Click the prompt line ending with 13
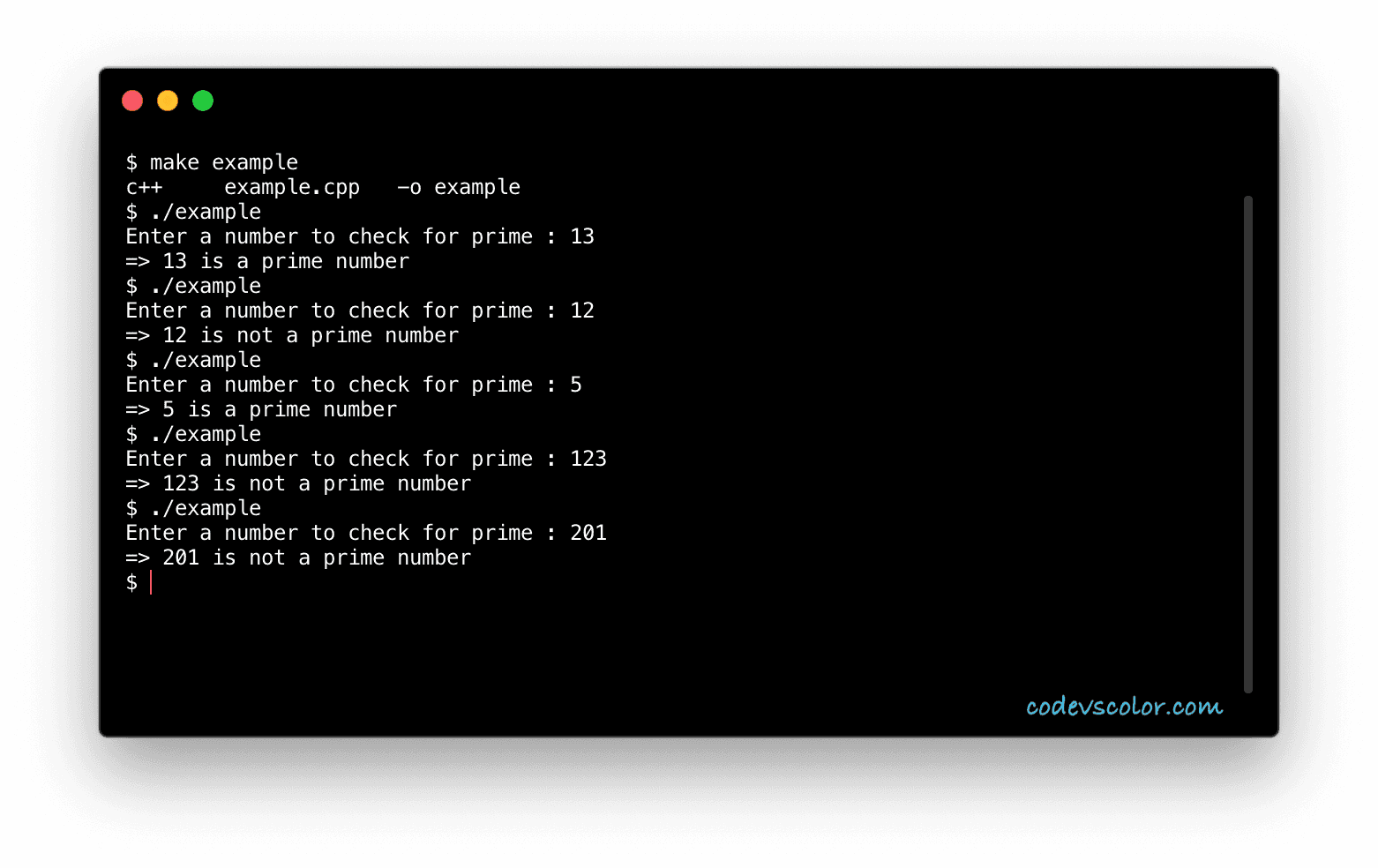Image resolution: width=1378 pixels, height=868 pixels. point(360,236)
